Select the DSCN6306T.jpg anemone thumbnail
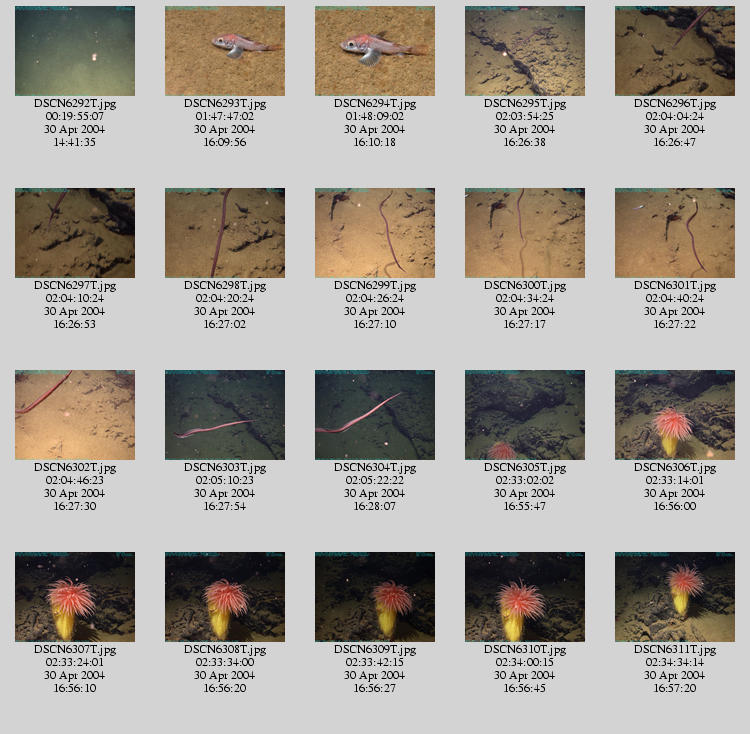750x734 pixels. (674, 415)
